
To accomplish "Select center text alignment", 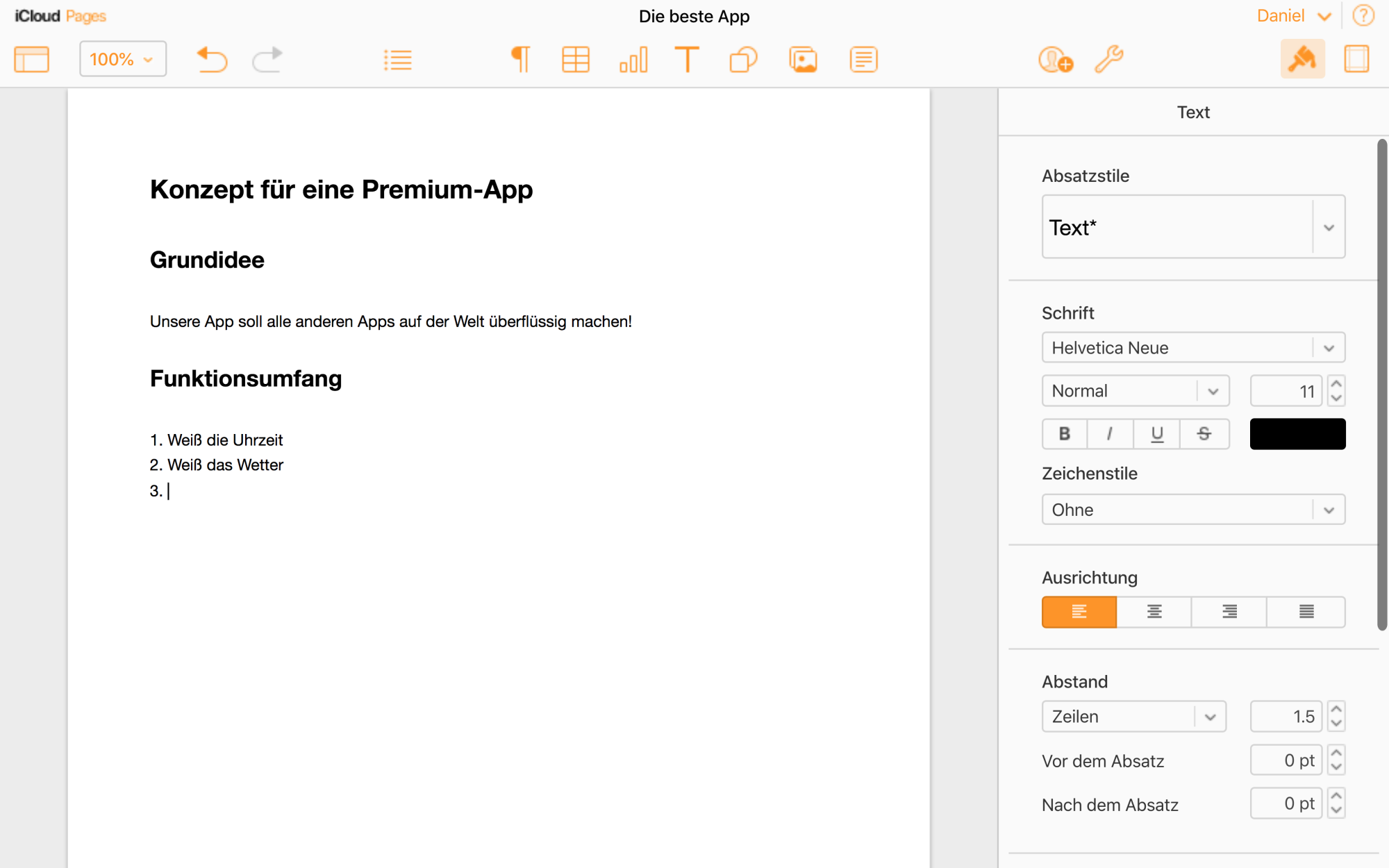I will [1154, 612].
